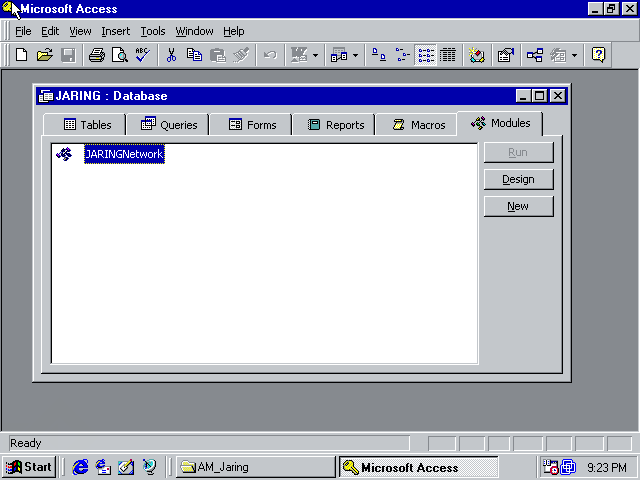640x480 pixels.
Task: Select the Modules tab
Action: pyautogui.click(x=500, y=123)
